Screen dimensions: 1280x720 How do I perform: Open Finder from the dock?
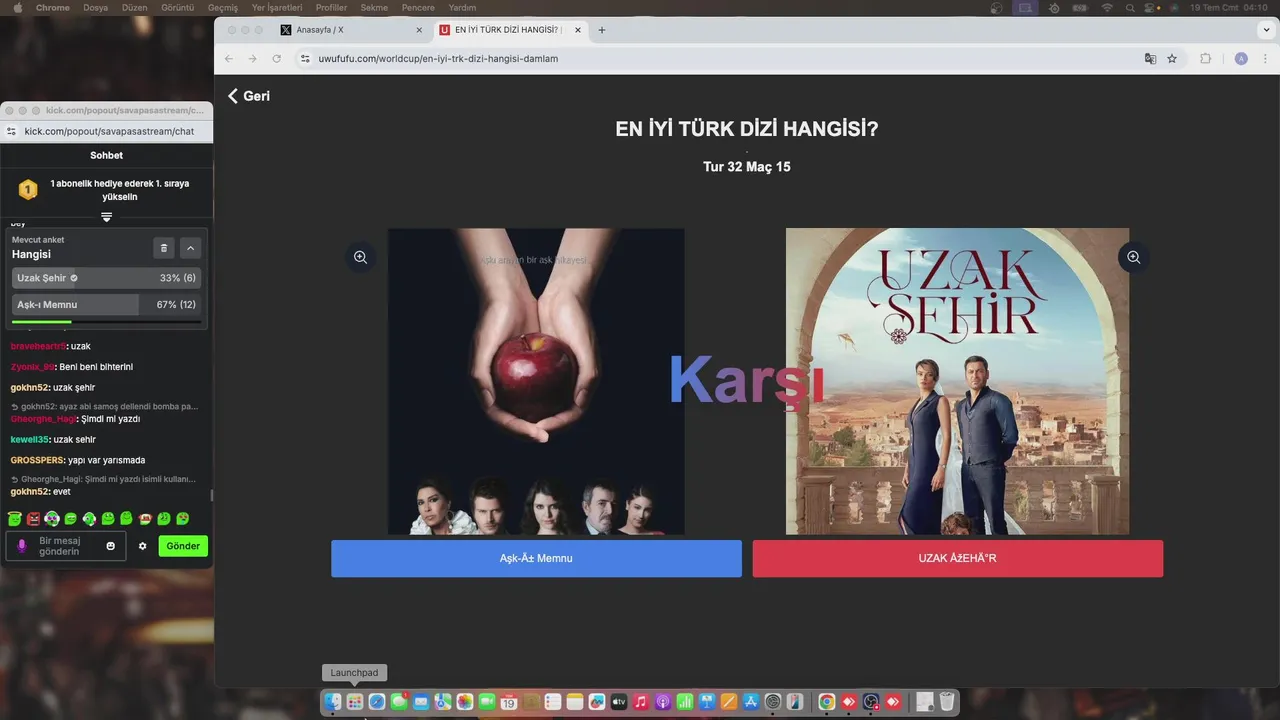(x=332, y=702)
